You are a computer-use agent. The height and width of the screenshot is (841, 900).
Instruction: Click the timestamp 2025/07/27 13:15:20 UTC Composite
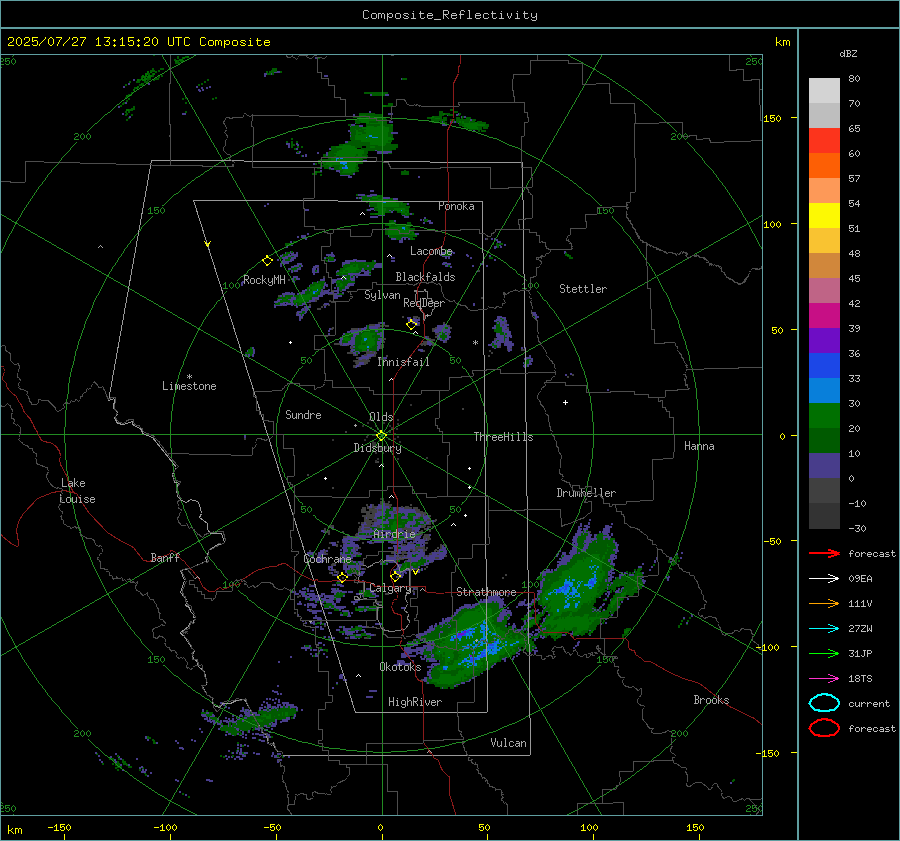point(138,42)
